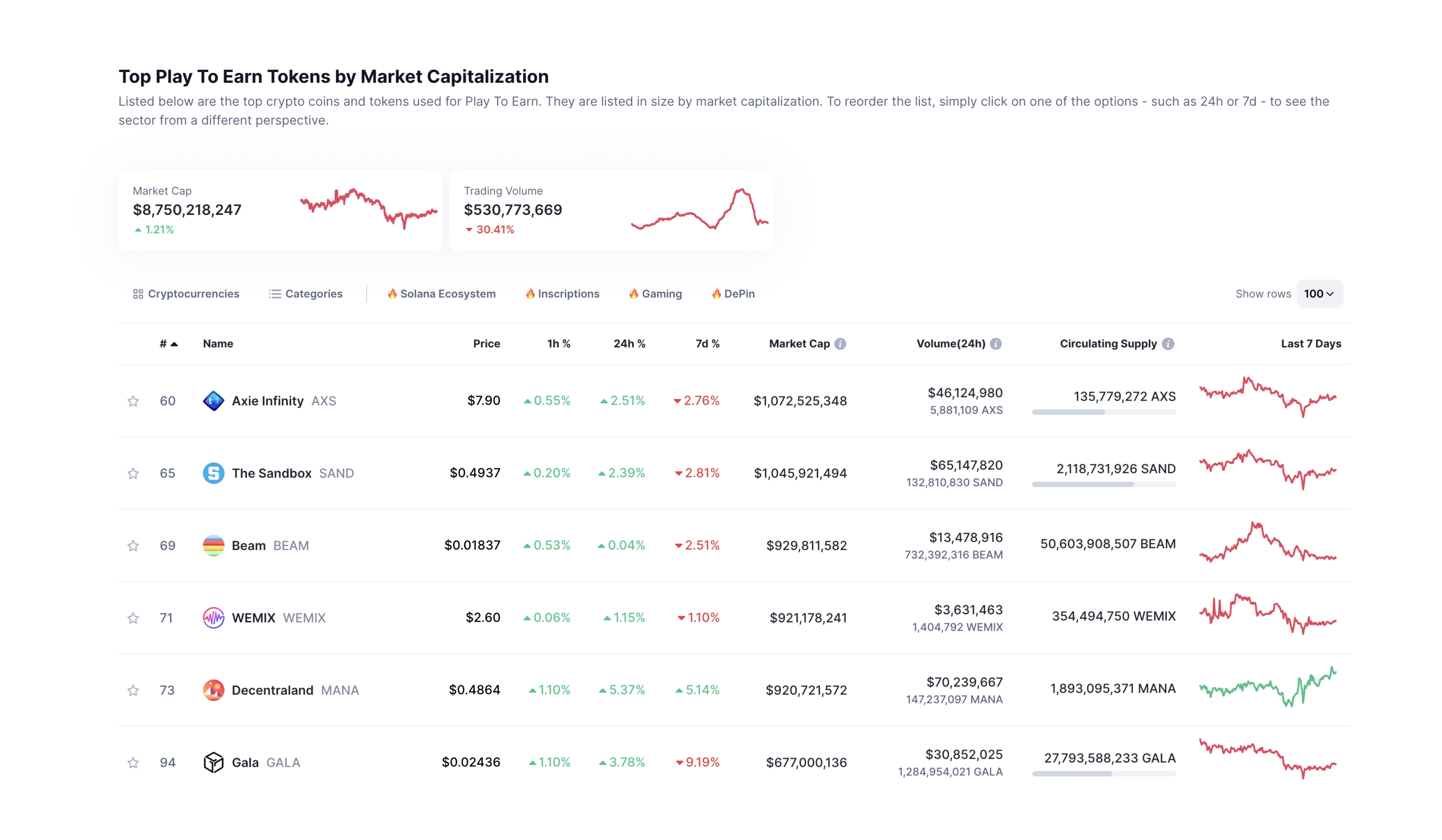Open the Axie Infinity 7-day sparkline chart
Viewport: 1442px width, 840px height.
pyautogui.click(x=1268, y=397)
